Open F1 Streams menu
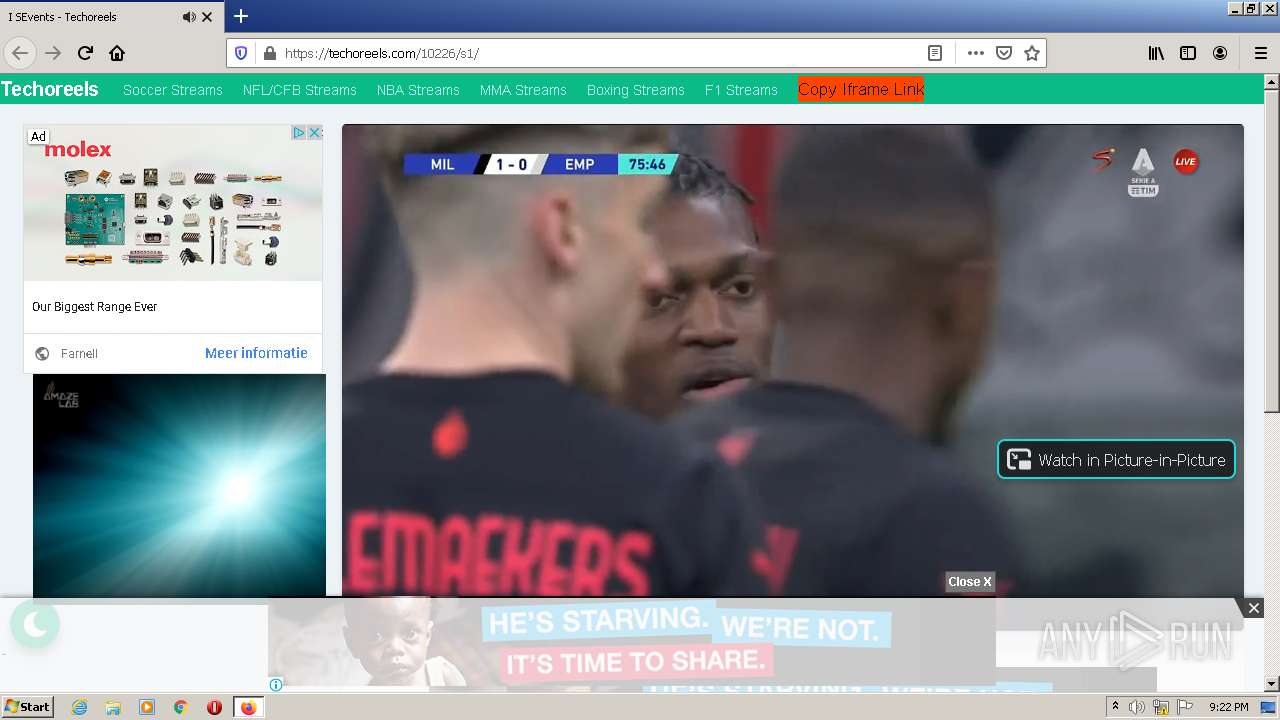The width and height of the screenshot is (1280, 720). [741, 90]
